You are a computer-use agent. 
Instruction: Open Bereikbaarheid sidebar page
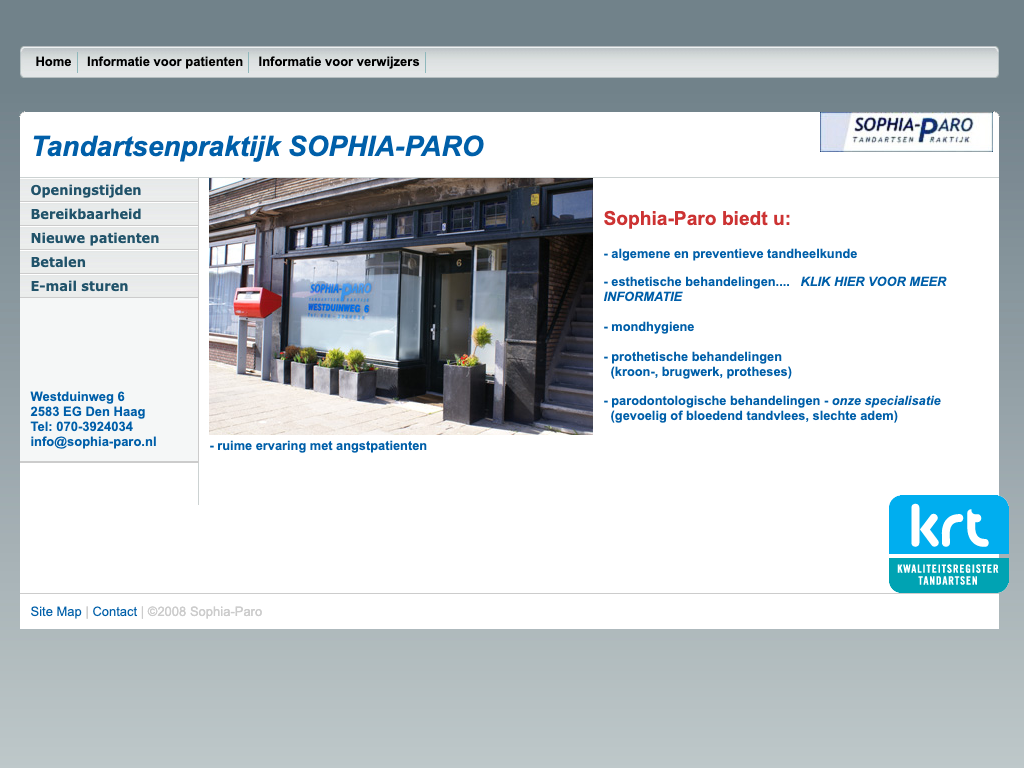click(86, 214)
